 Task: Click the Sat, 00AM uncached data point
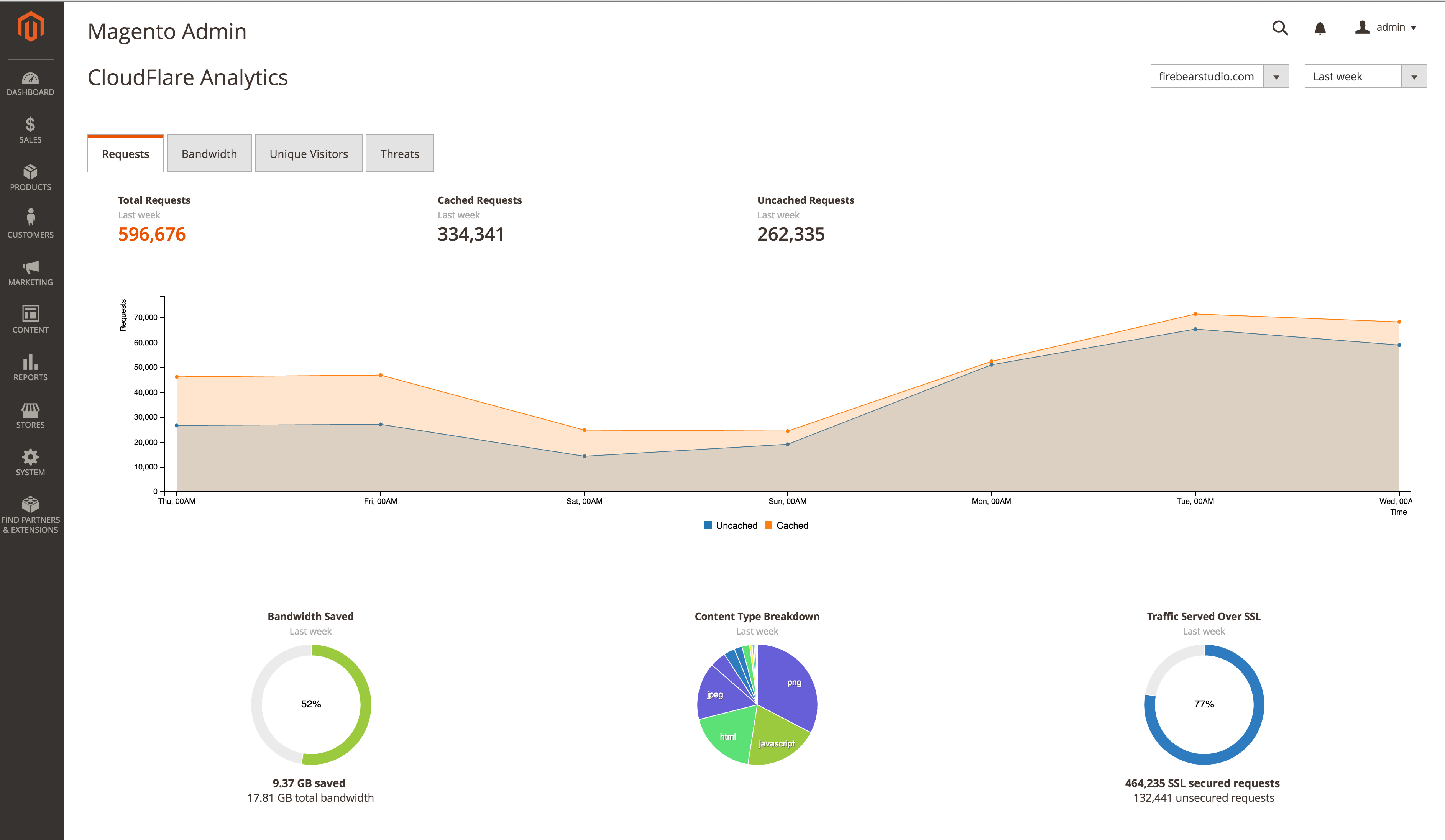(x=584, y=456)
